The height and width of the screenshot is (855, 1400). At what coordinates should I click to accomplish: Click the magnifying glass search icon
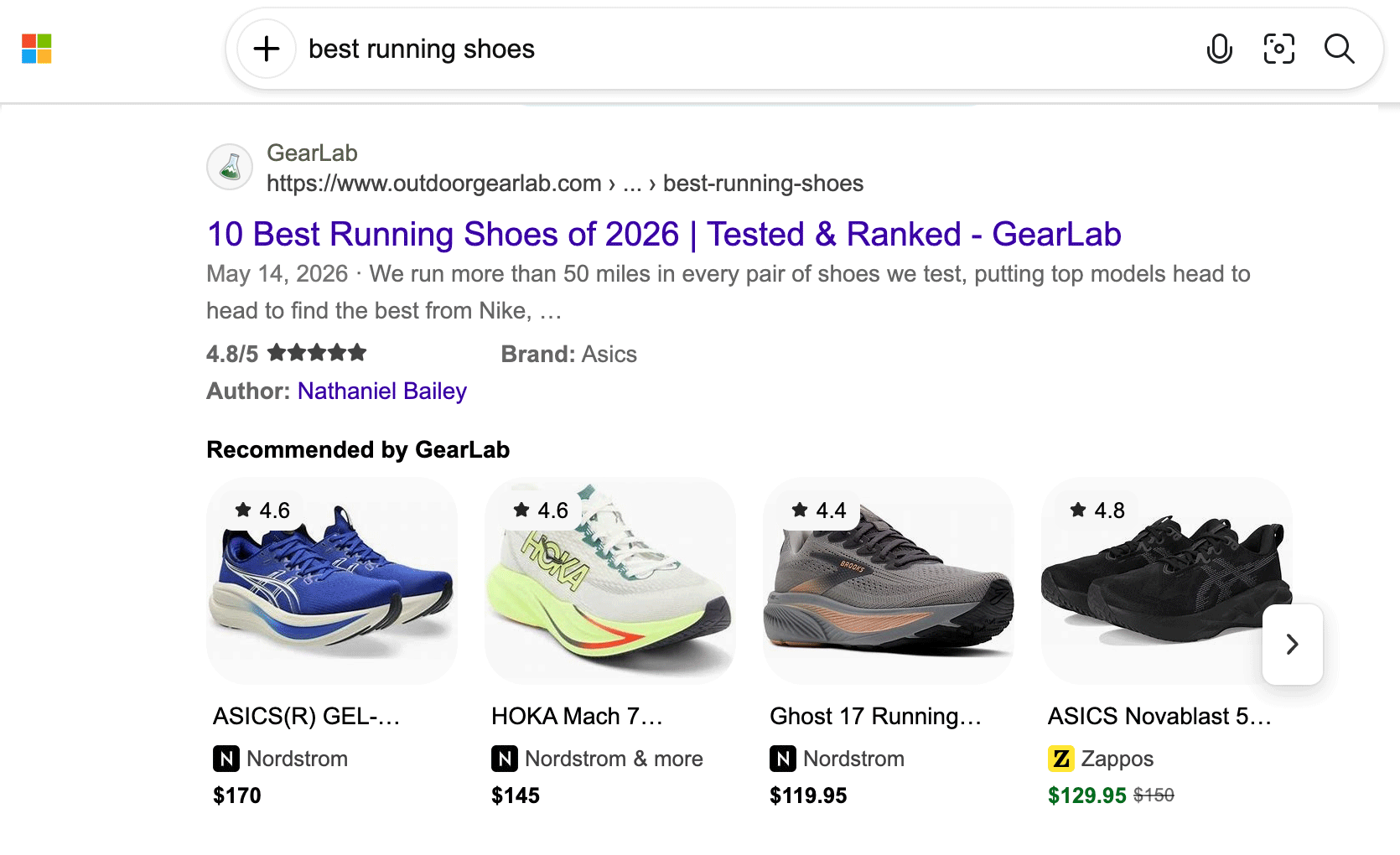coord(1340,49)
